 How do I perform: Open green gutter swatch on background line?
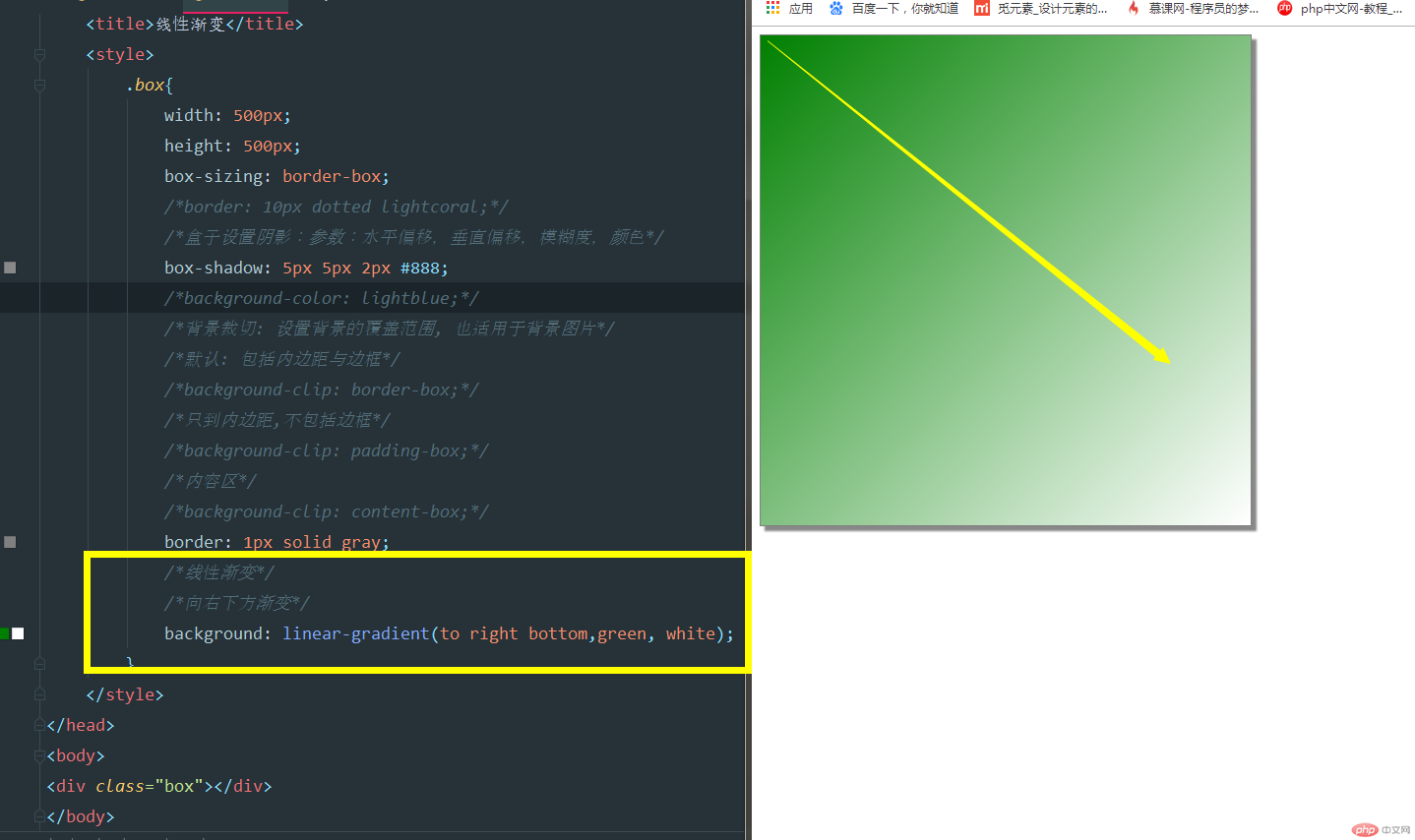pos(5,633)
